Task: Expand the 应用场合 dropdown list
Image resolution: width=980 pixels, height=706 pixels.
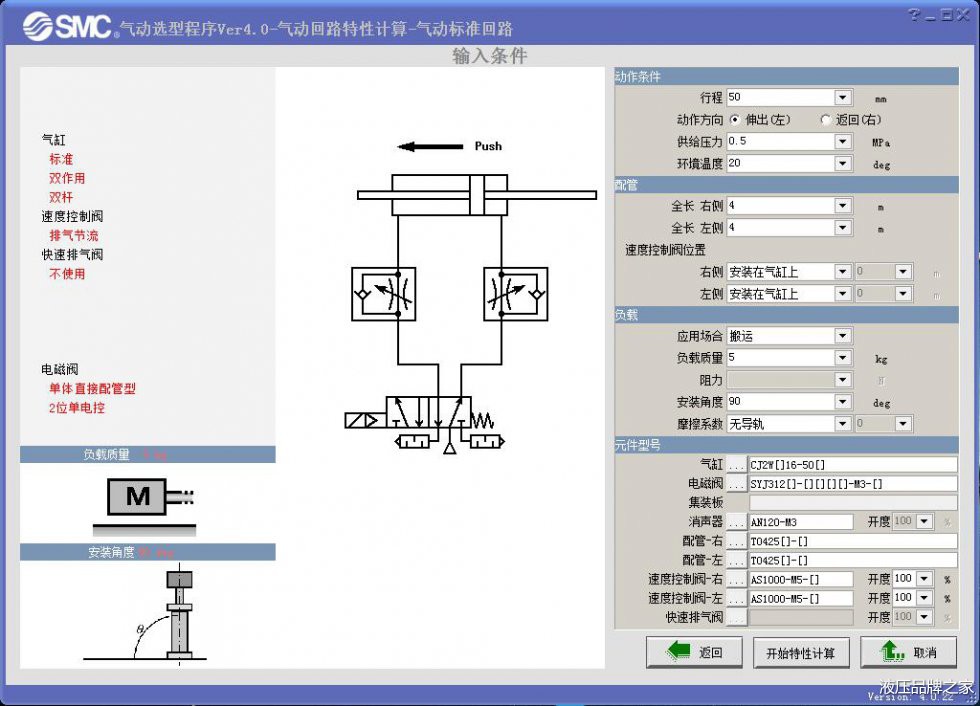Action: 843,336
